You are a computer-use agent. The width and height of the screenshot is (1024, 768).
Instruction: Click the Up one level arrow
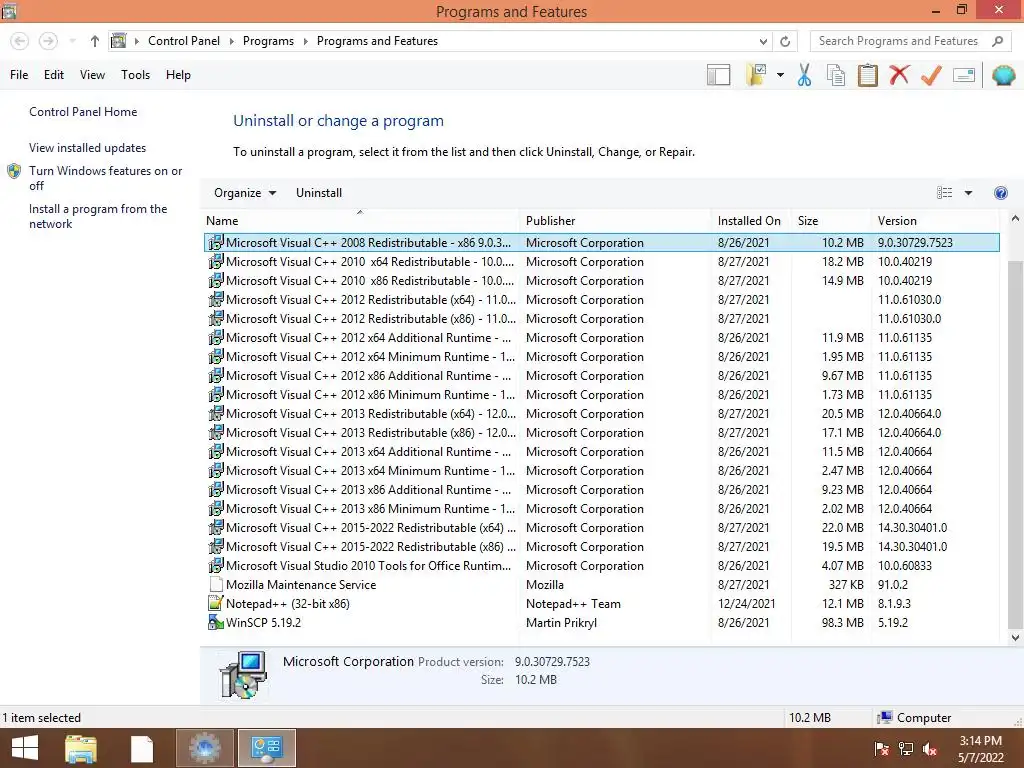click(x=95, y=41)
